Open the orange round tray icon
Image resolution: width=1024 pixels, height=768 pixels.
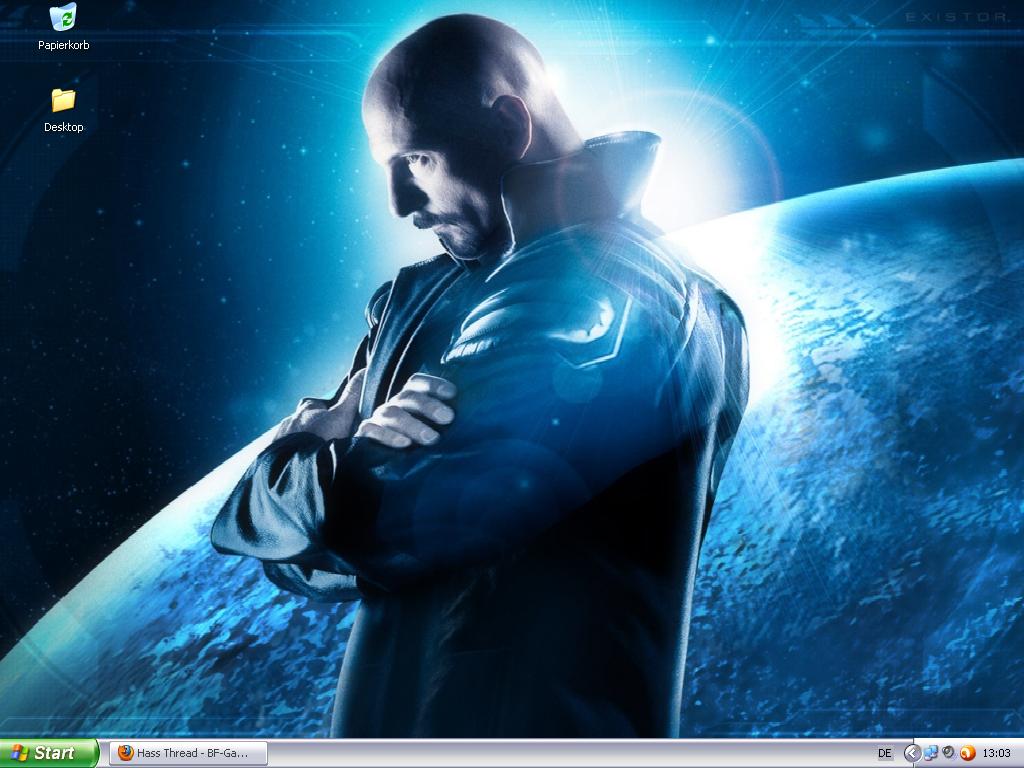point(967,754)
